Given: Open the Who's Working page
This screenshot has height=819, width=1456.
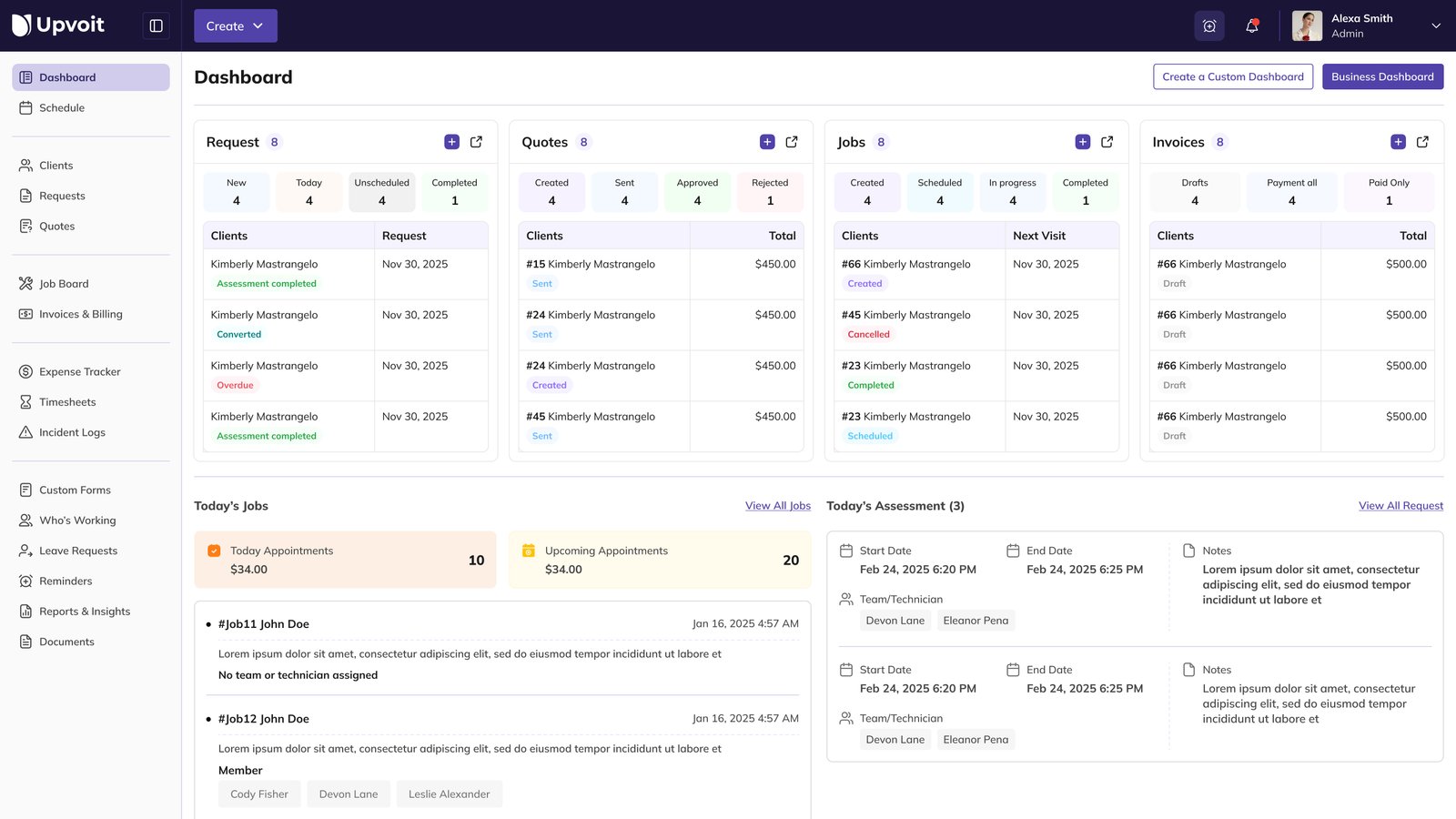Looking at the screenshot, I should click(x=76, y=520).
